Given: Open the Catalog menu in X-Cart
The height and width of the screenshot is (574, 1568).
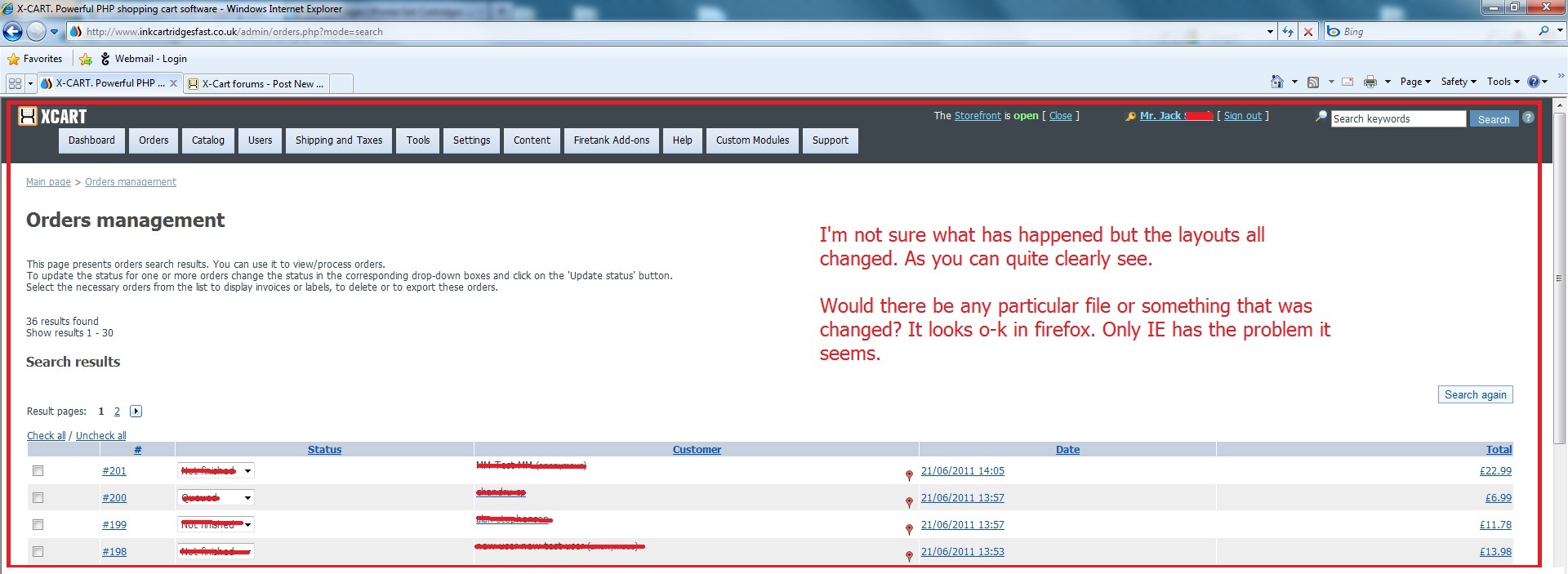Looking at the screenshot, I should [x=207, y=140].
